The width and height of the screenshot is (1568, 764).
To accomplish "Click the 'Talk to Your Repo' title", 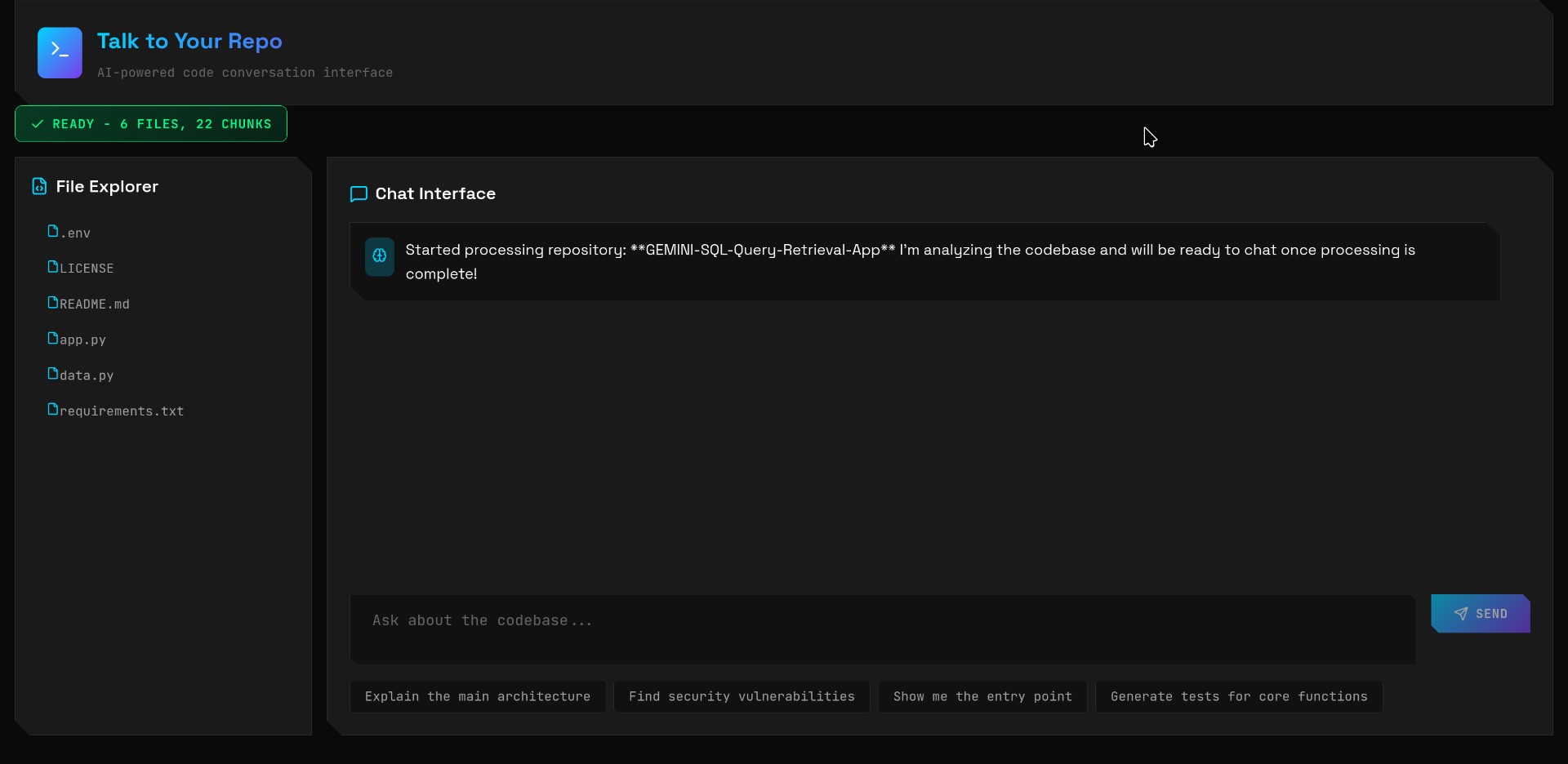I will tap(189, 41).
